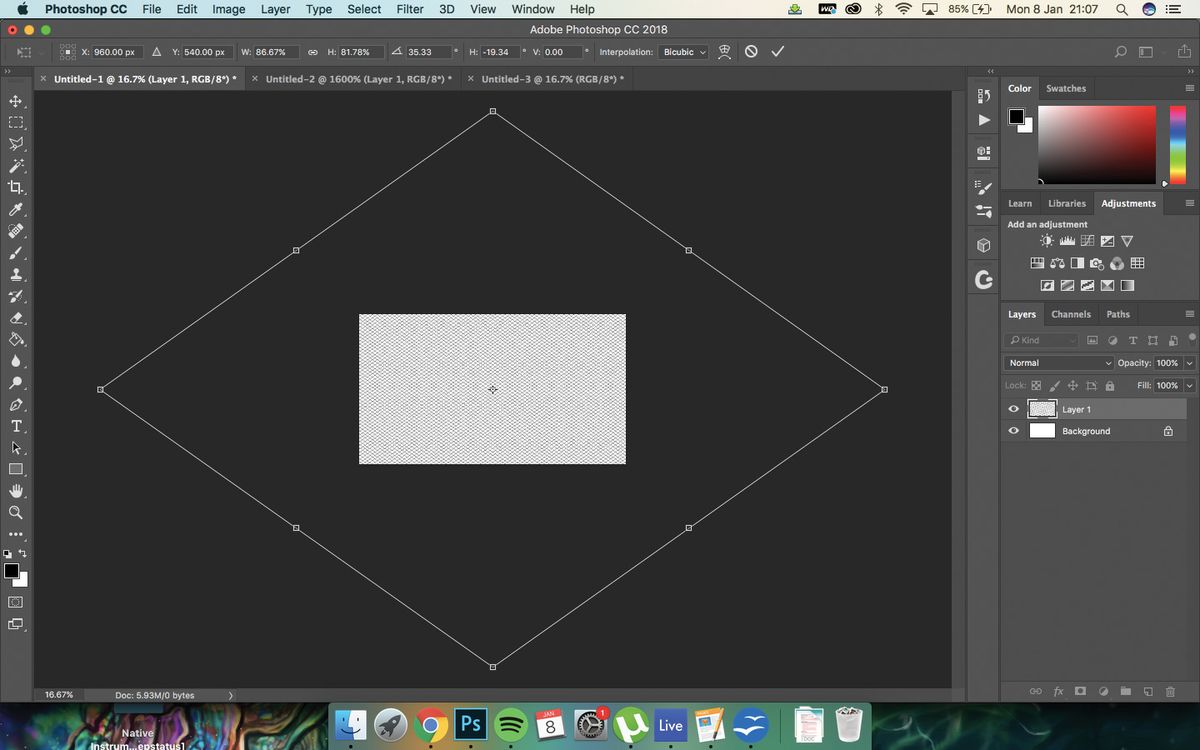This screenshot has height=750, width=1200.
Task: Select the Move tool
Action: click(14, 100)
